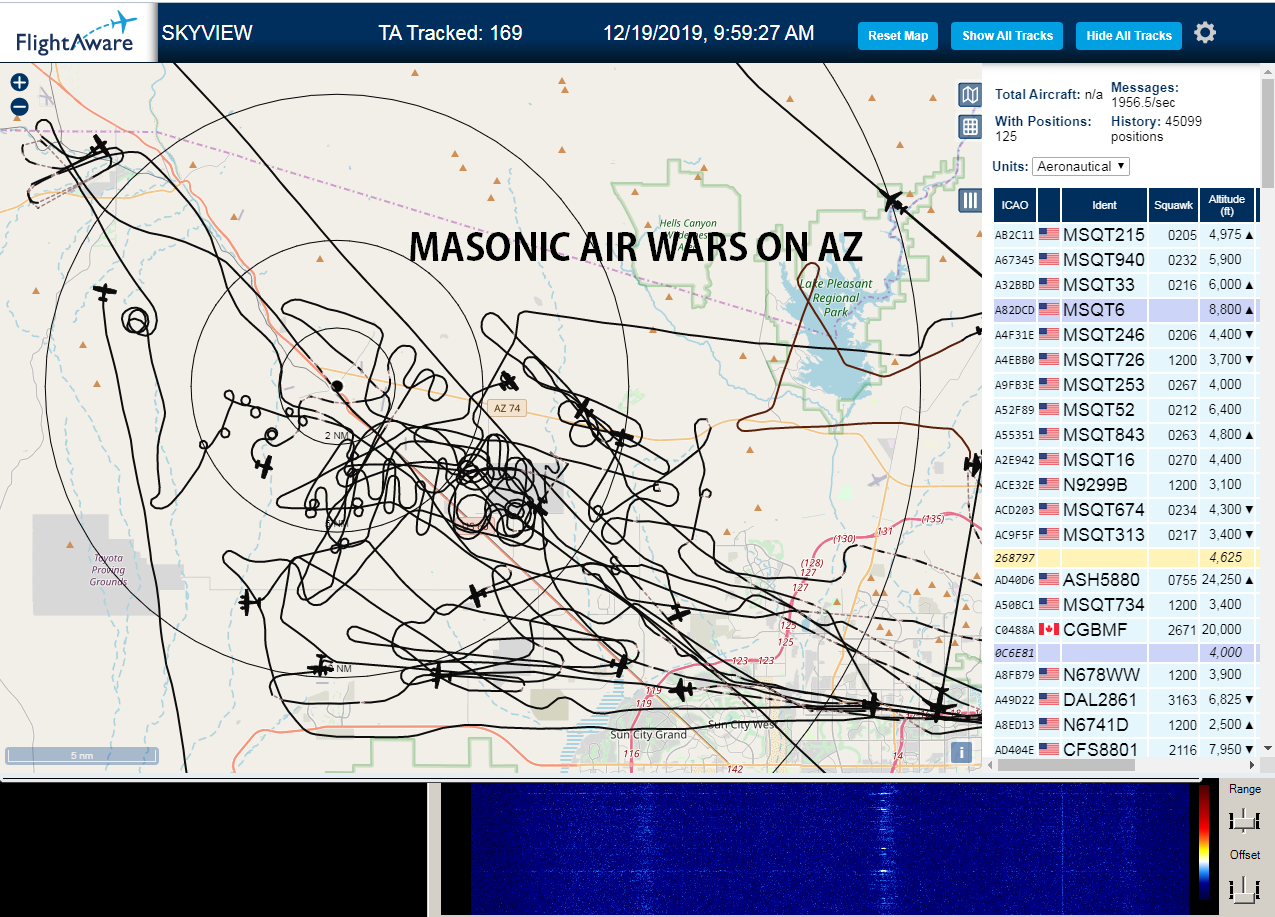
Task: Open the settings gear icon
Action: pos(1205,33)
